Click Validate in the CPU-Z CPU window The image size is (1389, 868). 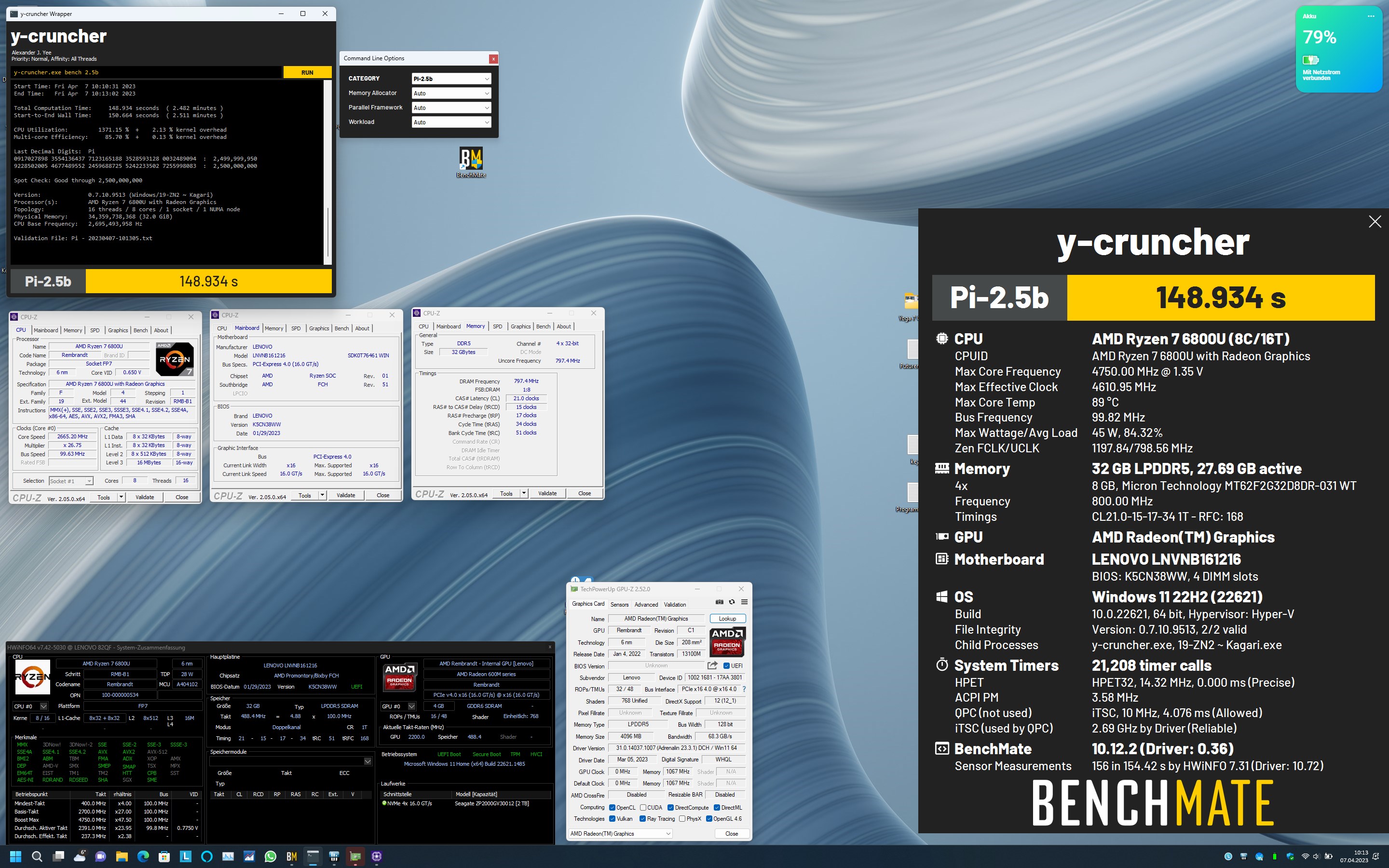click(145, 497)
